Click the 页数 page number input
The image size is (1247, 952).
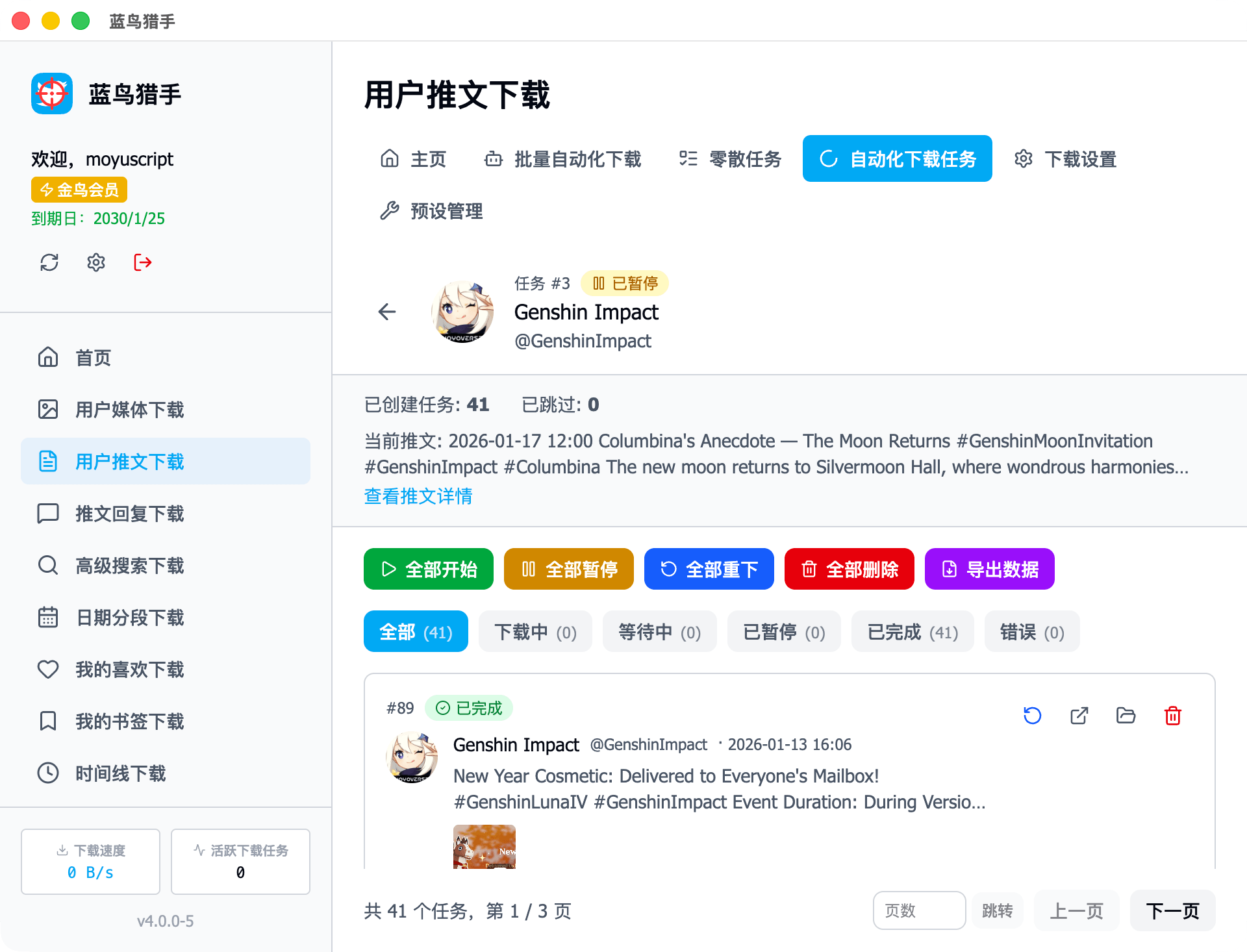coord(918,910)
